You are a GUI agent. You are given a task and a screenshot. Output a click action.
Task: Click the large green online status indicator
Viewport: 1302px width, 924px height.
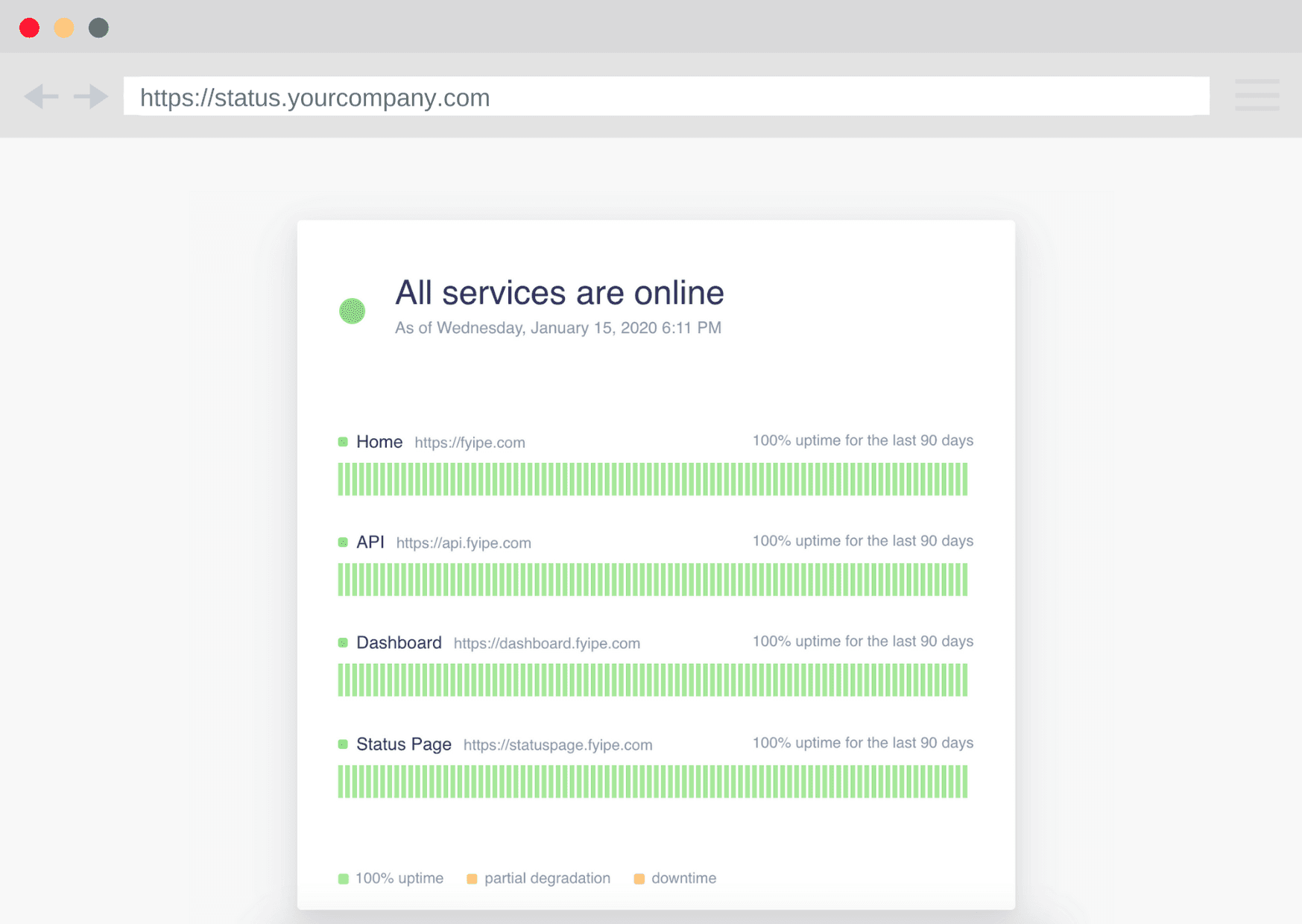click(352, 311)
